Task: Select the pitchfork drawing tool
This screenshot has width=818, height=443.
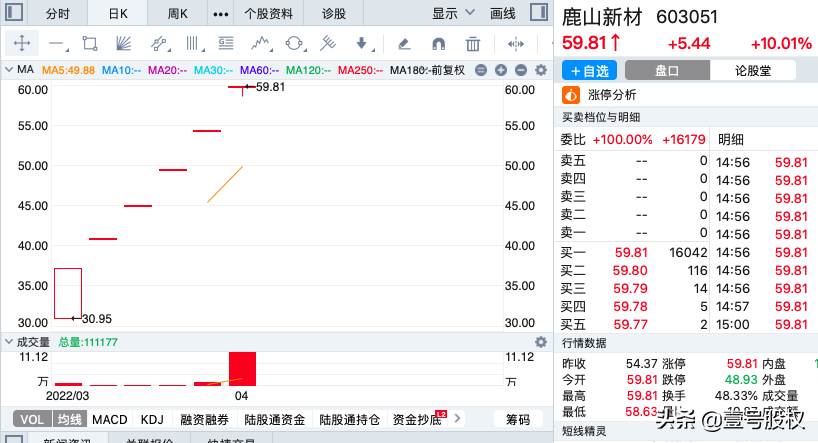Action: [328, 43]
